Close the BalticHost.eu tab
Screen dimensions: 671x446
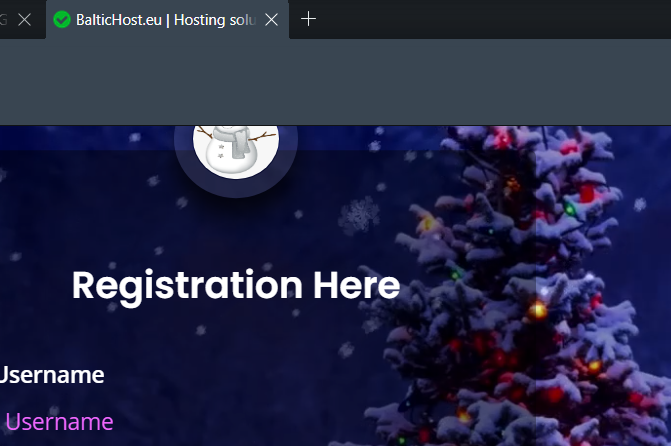pos(271,19)
